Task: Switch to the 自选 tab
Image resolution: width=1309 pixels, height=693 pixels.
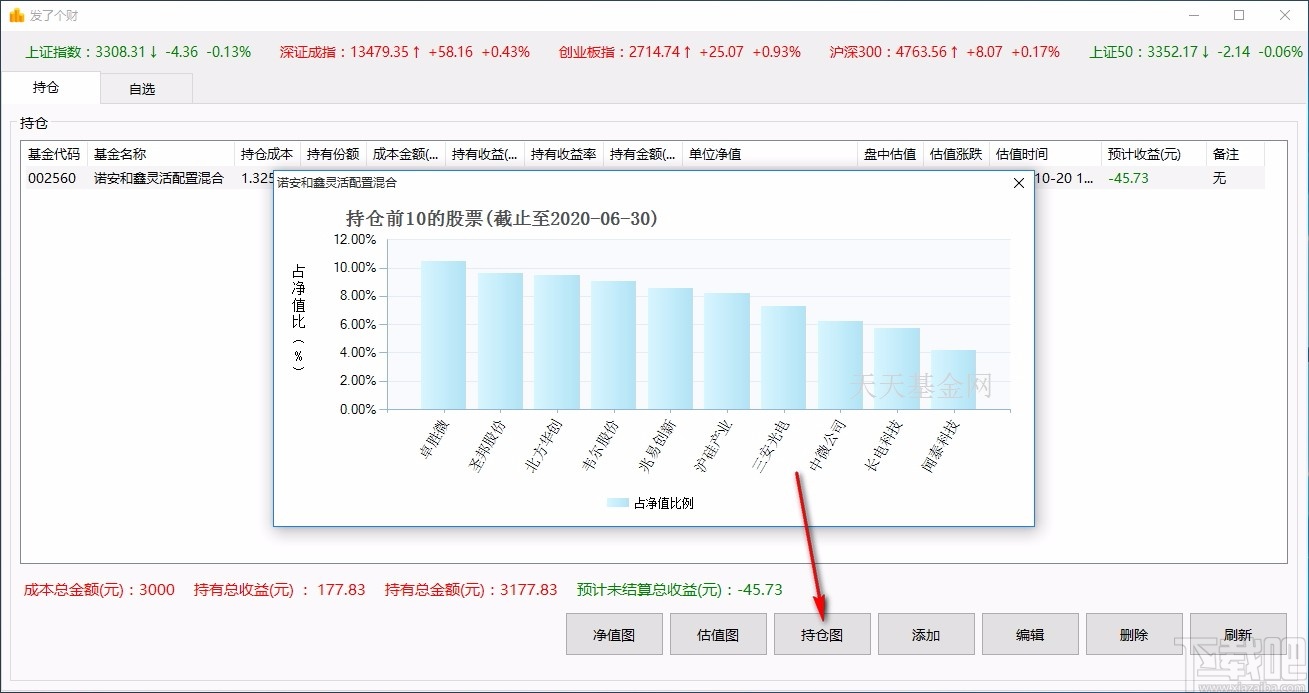Action: 145,88
